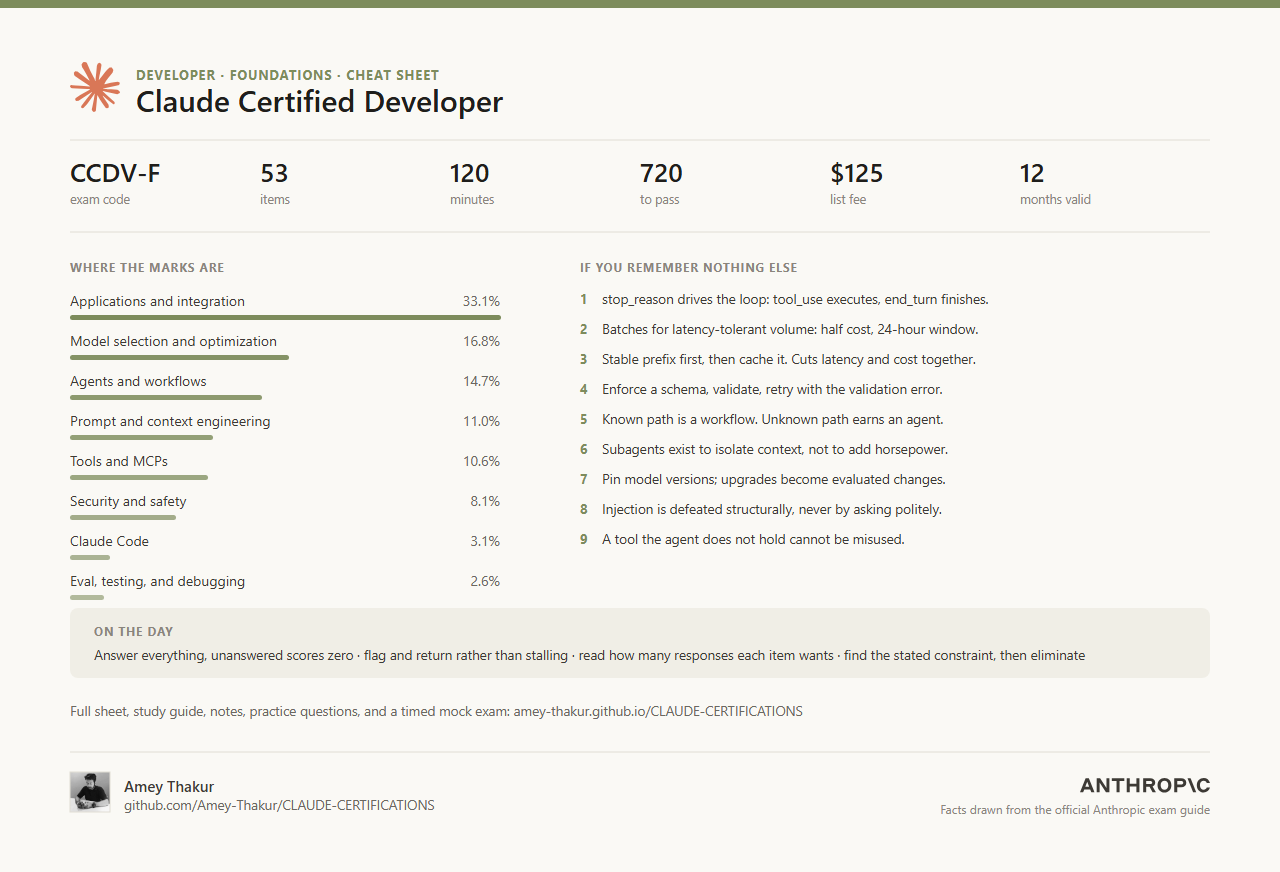The height and width of the screenshot is (872, 1280).
Task: Click the On The Day advice box
Action: click(640, 643)
